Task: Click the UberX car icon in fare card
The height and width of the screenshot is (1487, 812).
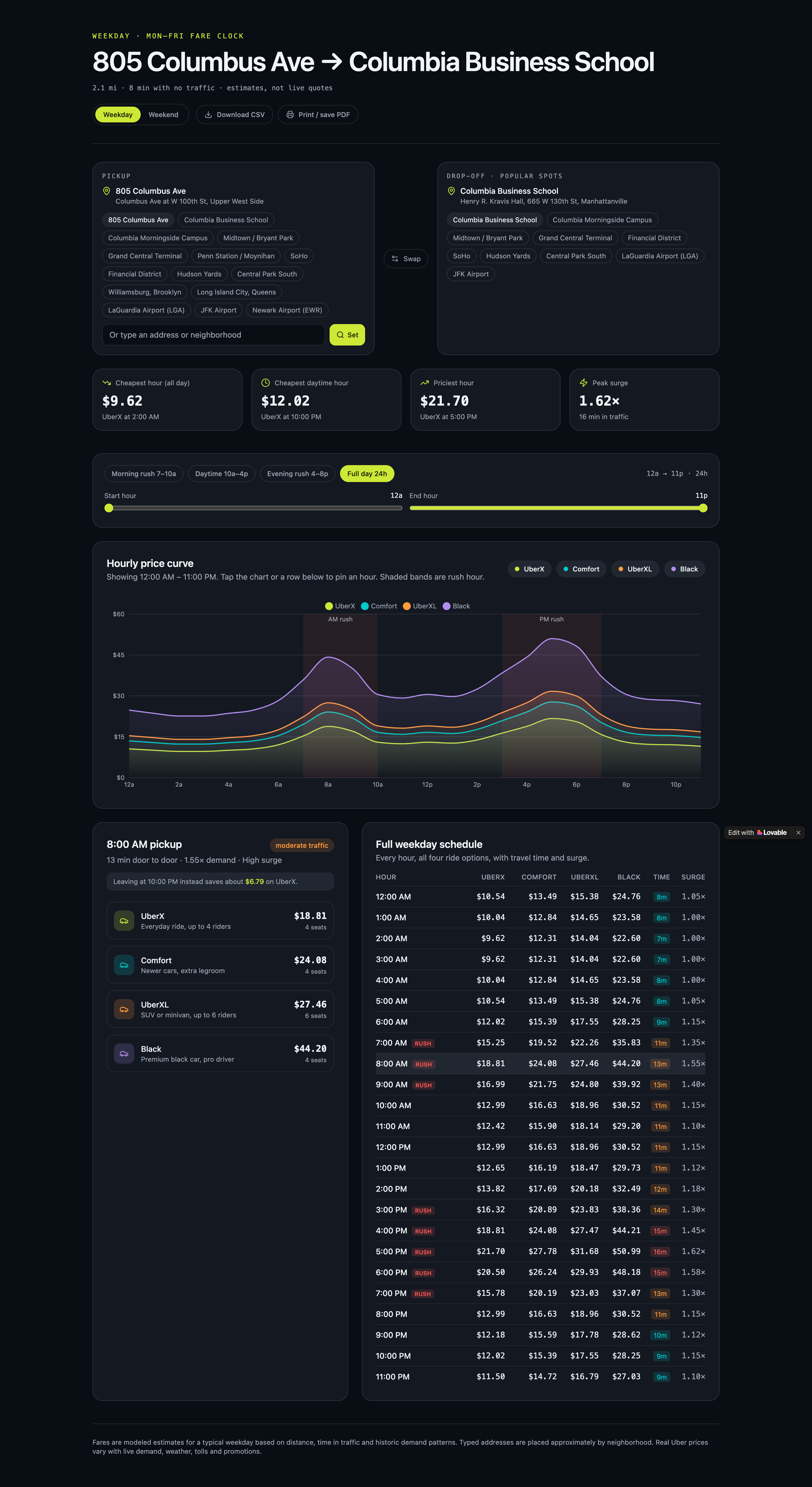Action: [x=124, y=921]
